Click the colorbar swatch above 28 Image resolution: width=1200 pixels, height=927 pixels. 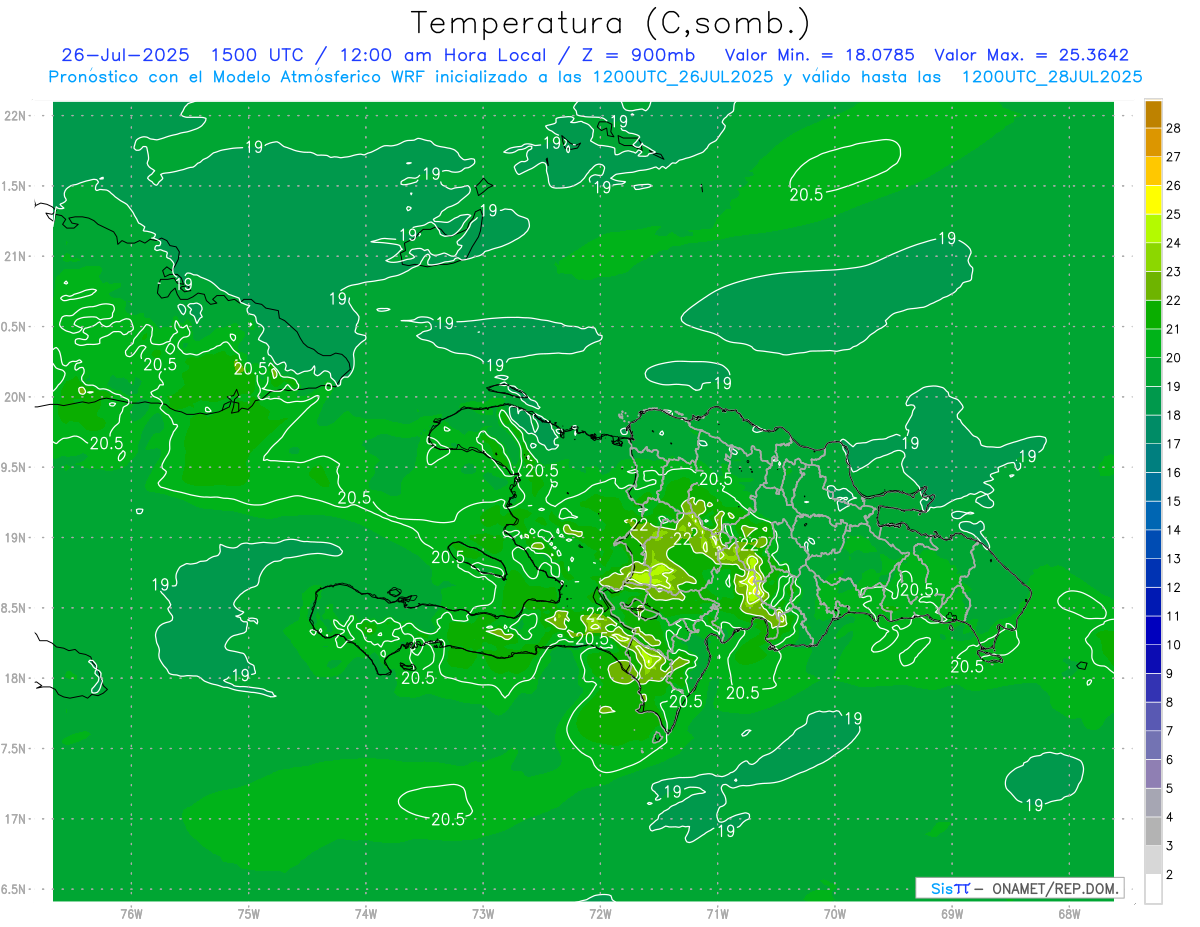click(x=1153, y=115)
